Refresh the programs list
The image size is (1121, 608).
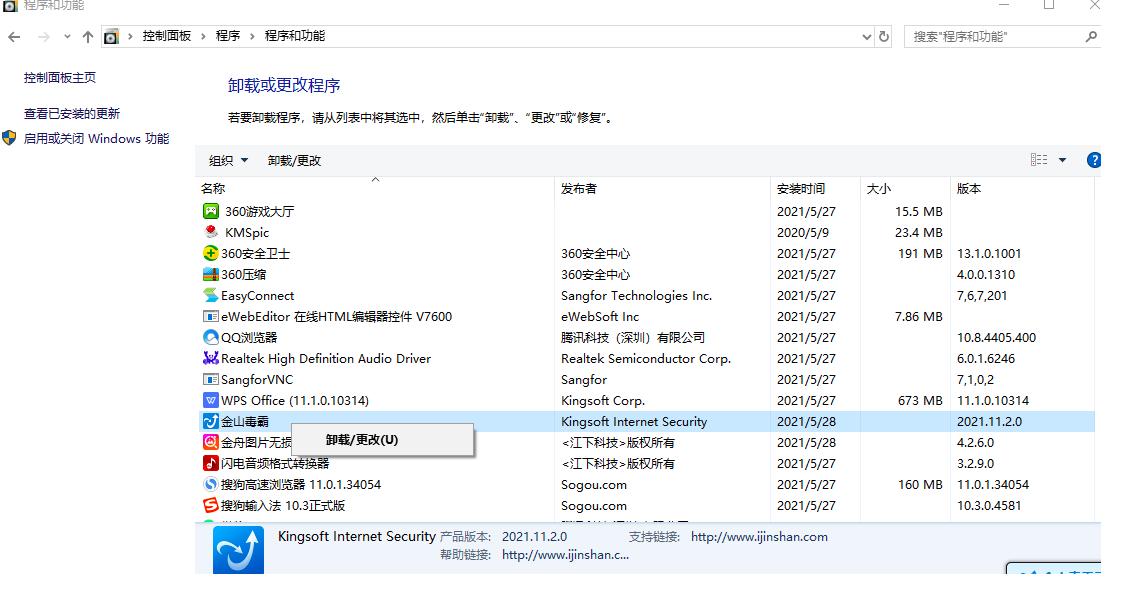[x=884, y=36]
